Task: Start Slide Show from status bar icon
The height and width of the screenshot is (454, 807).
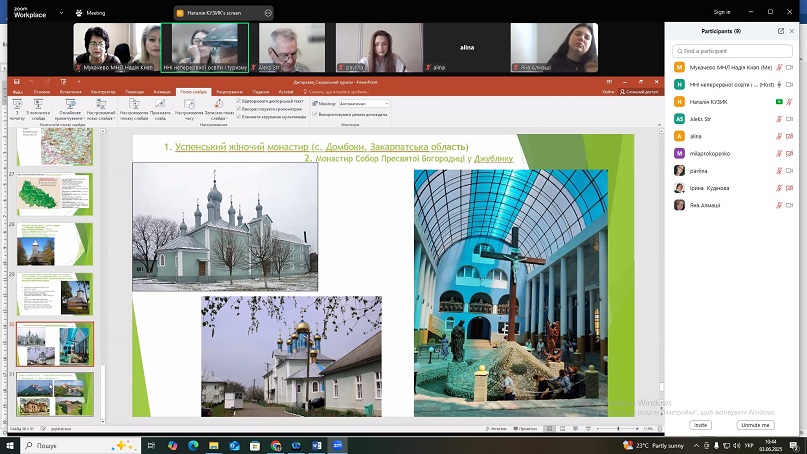Action: [588, 428]
